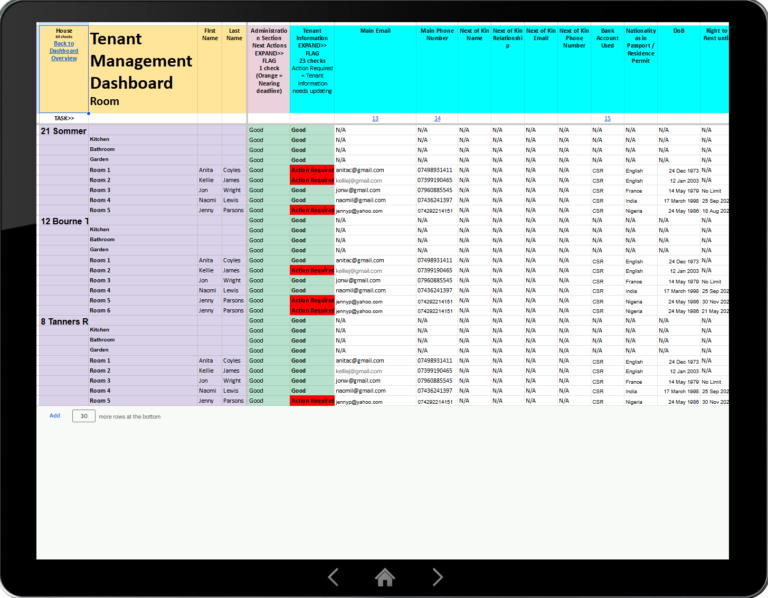This screenshot has width=768, height=598.
Task: Tap the tablet back arrow icon
Action: click(334, 577)
